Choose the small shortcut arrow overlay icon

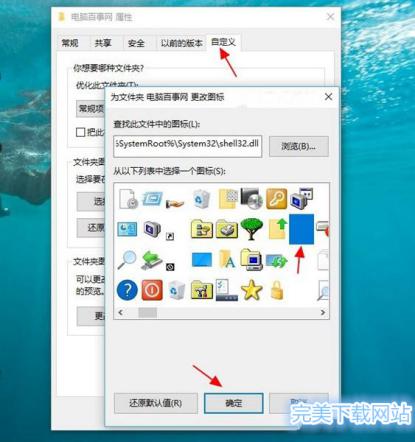click(170, 237)
